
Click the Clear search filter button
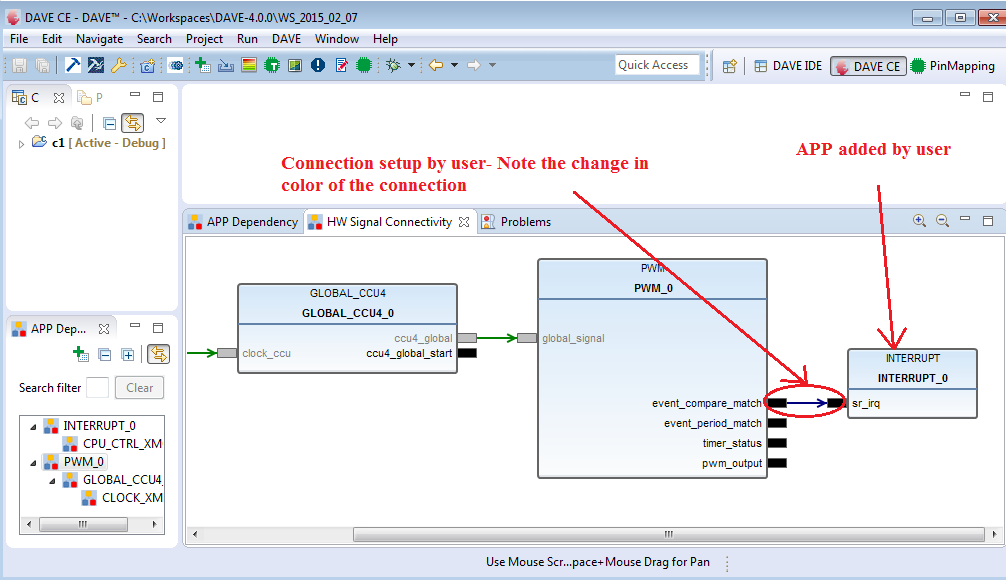coord(140,388)
